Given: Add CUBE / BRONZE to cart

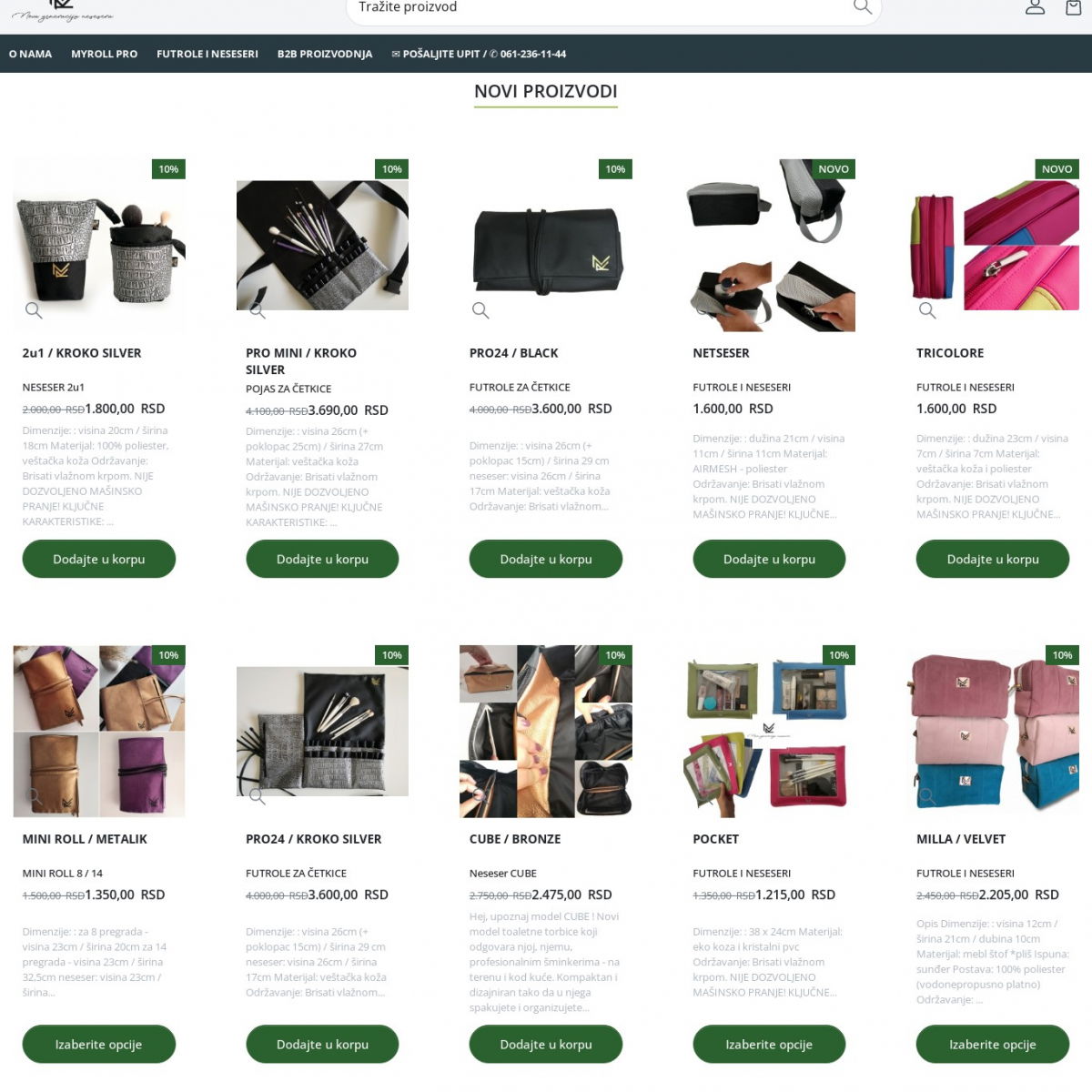Looking at the screenshot, I should coord(546,1045).
